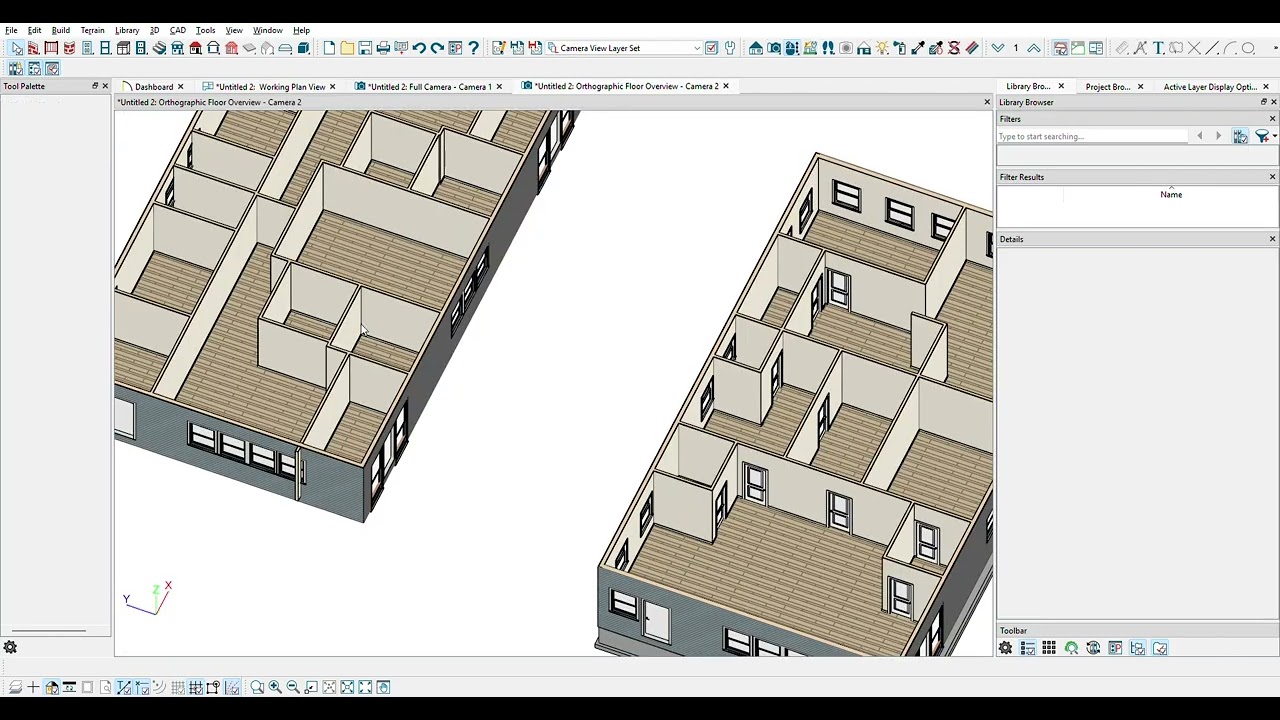Image resolution: width=1280 pixels, height=720 pixels.
Task: Open the wrench tools icon
Action: 730,48
